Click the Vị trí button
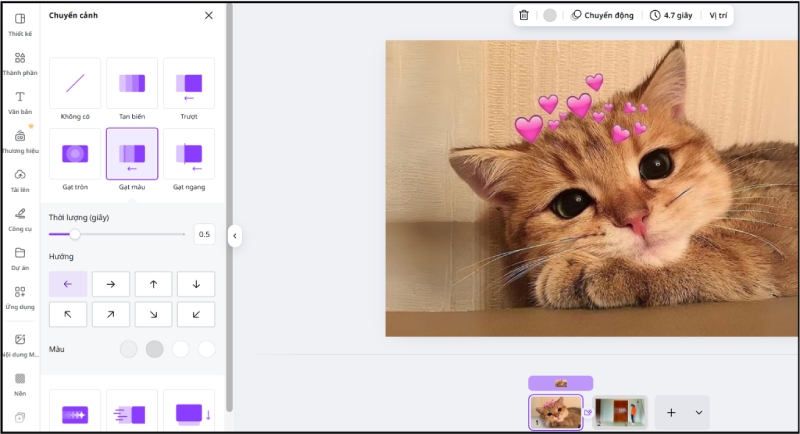The width and height of the screenshot is (800, 434). [718, 16]
